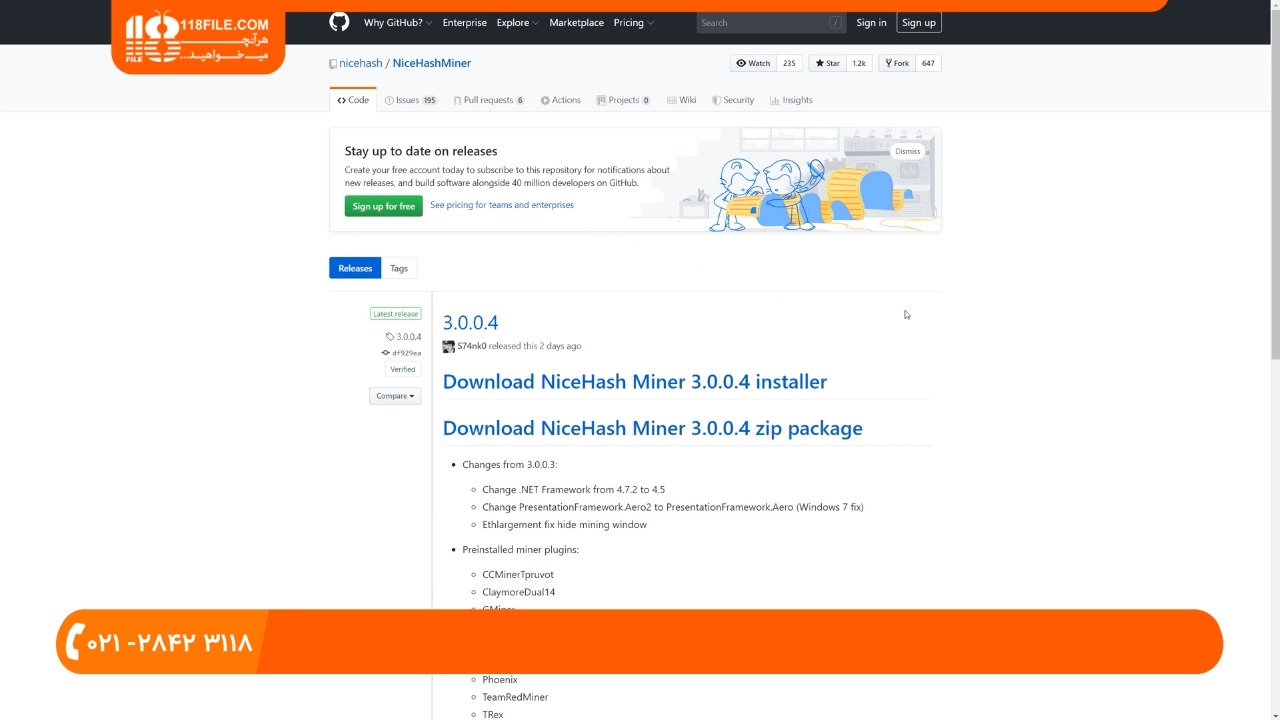This screenshot has width=1280, height=720.
Task: Expand the Compare dropdown button
Action: (395, 396)
